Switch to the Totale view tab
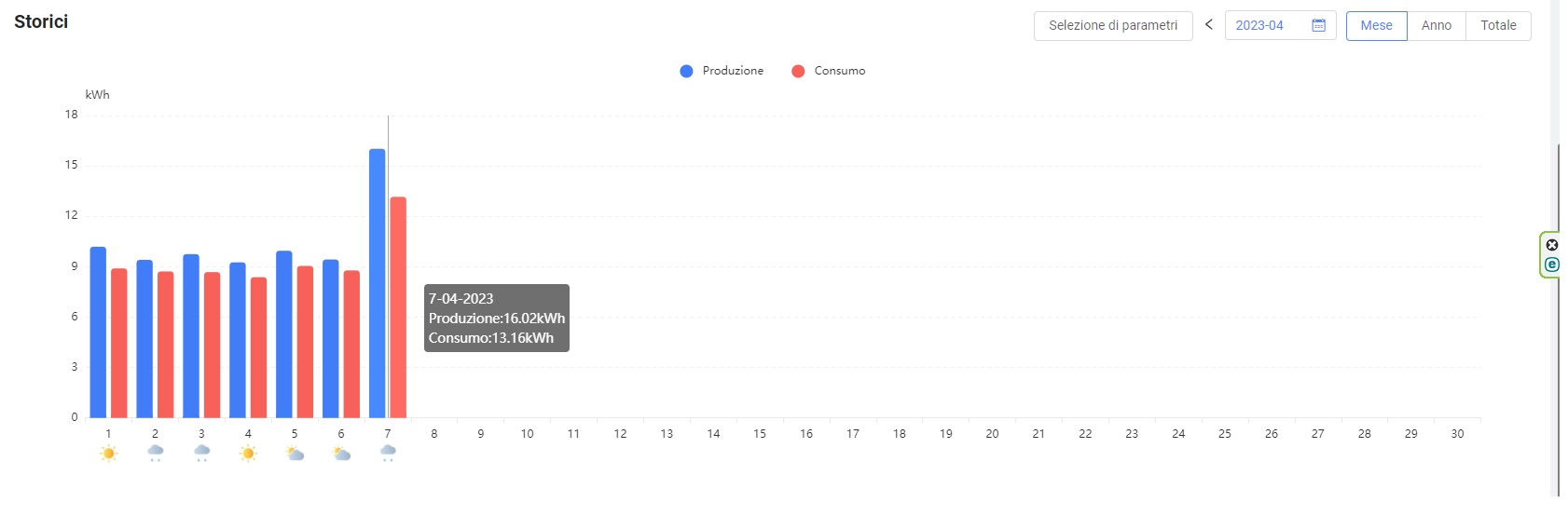This screenshot has height=516, width=1568. tap(1498, 25)
